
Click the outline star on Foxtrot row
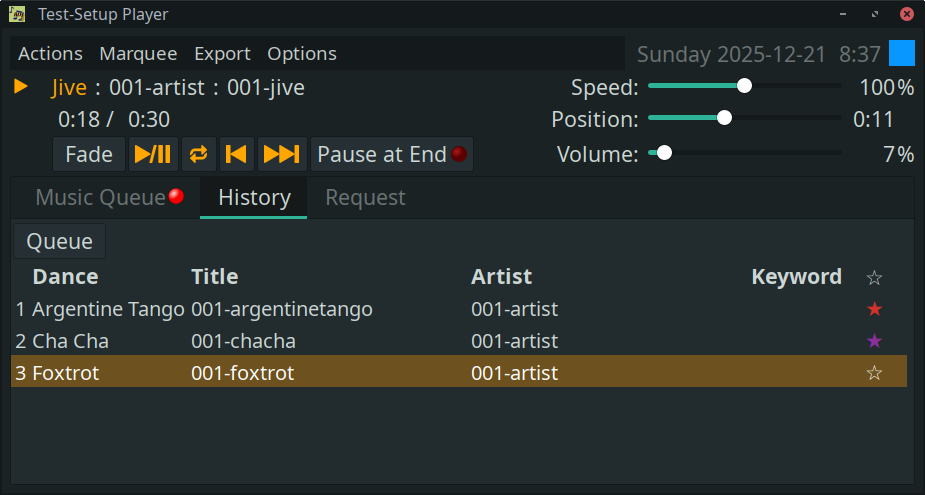click(875, 373)
